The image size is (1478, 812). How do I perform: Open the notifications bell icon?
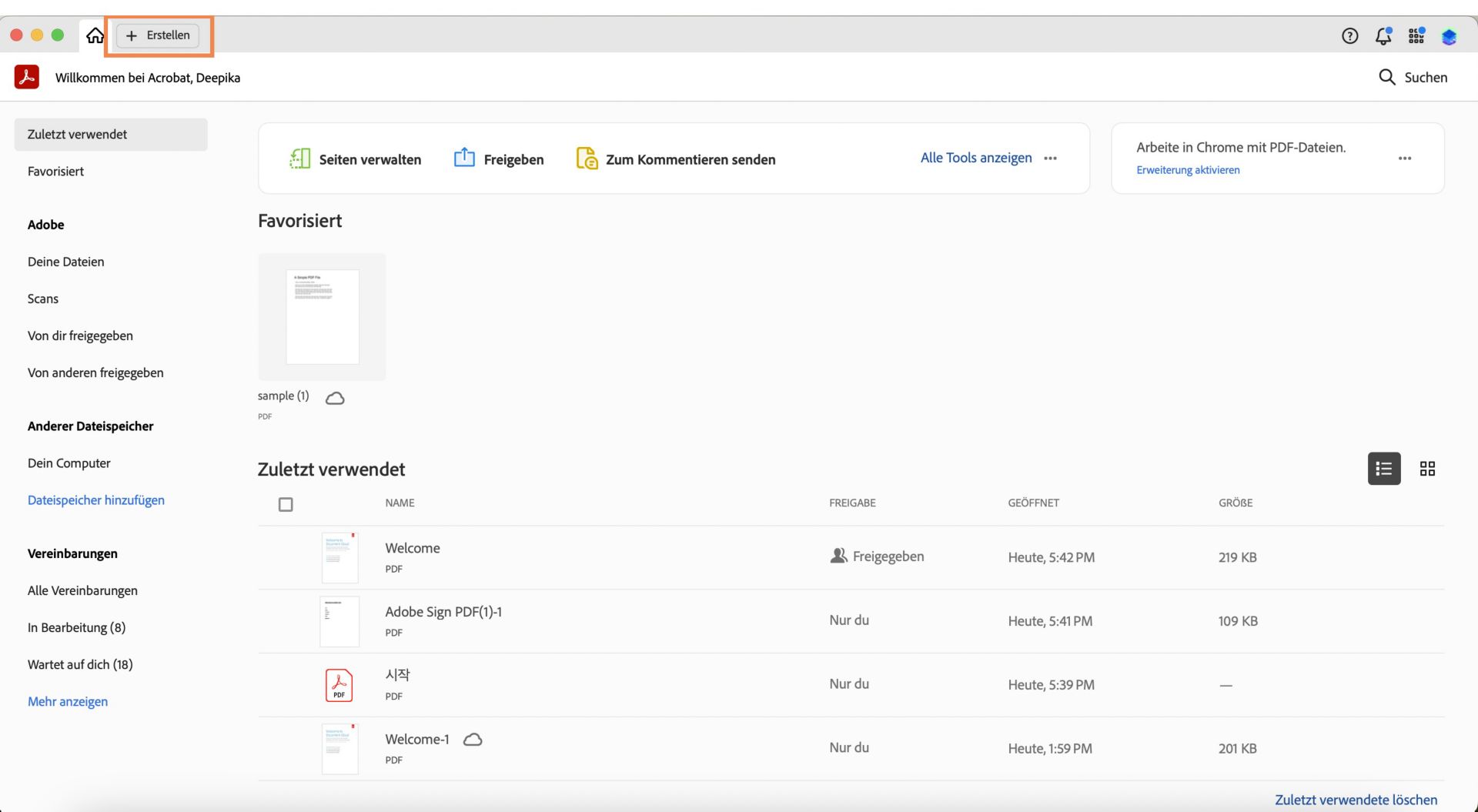[x=1383, y=35]
